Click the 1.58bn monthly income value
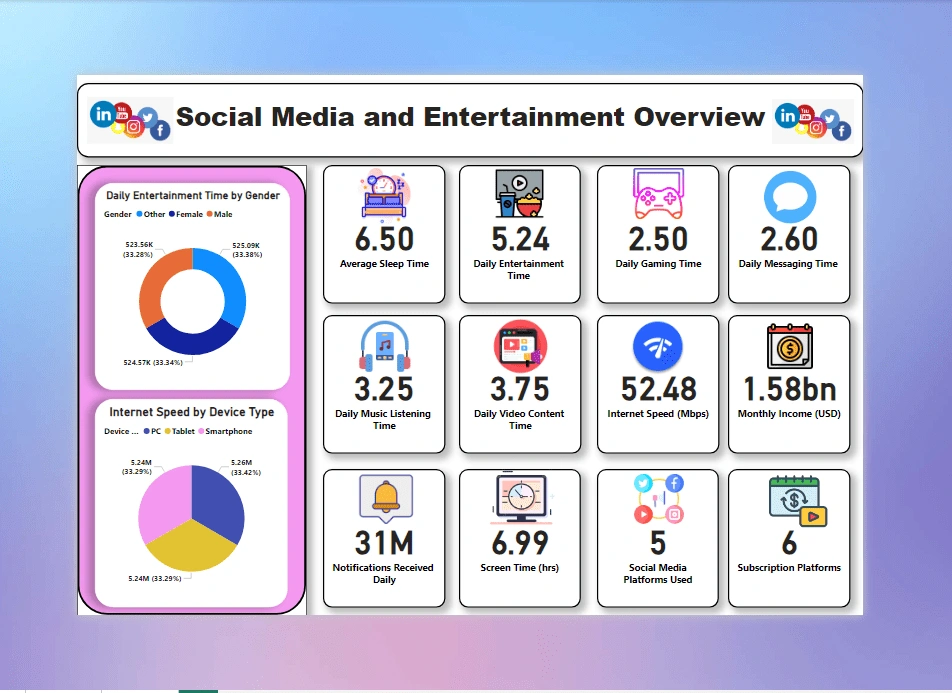The height and width of the screenshot is (693, 952). pos(790,389)
